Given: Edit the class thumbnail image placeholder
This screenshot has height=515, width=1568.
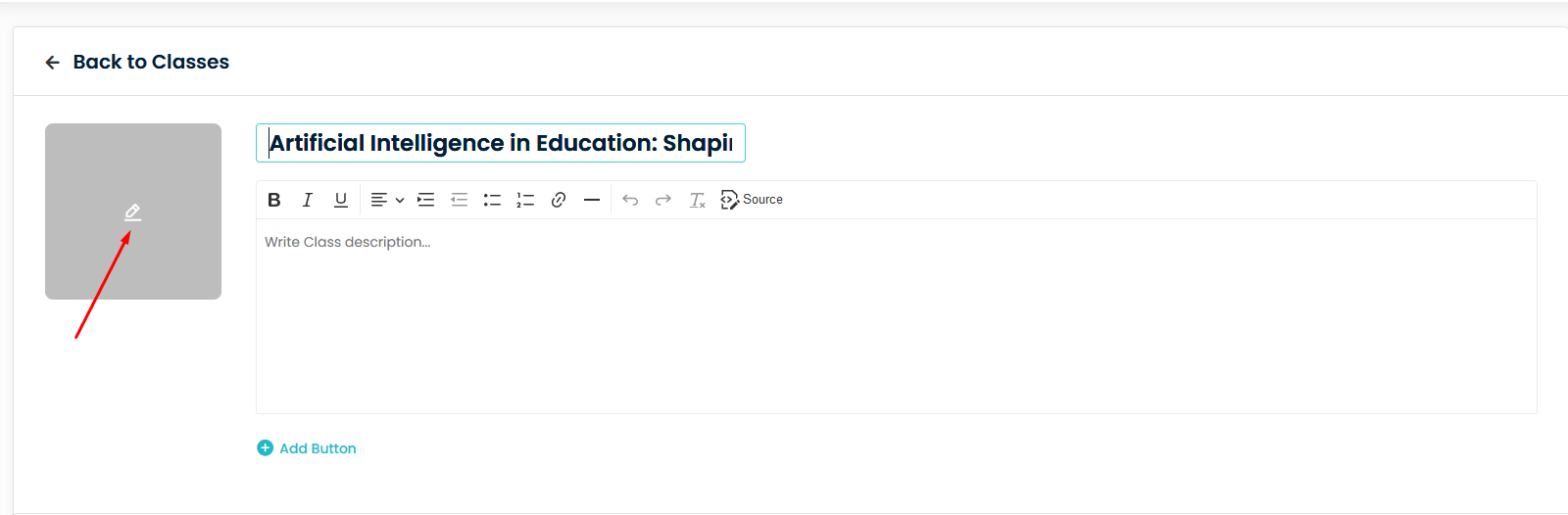Looking at the screenshot, I should click(x=133, y=211).
